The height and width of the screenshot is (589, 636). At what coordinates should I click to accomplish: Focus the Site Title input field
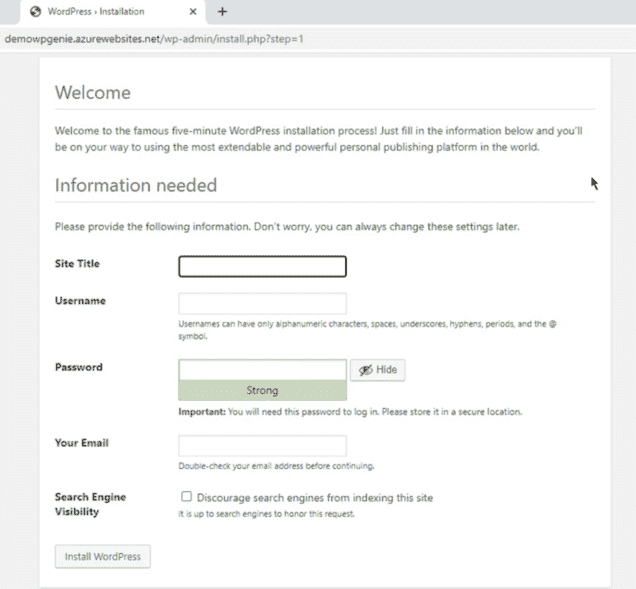[262, 267]
